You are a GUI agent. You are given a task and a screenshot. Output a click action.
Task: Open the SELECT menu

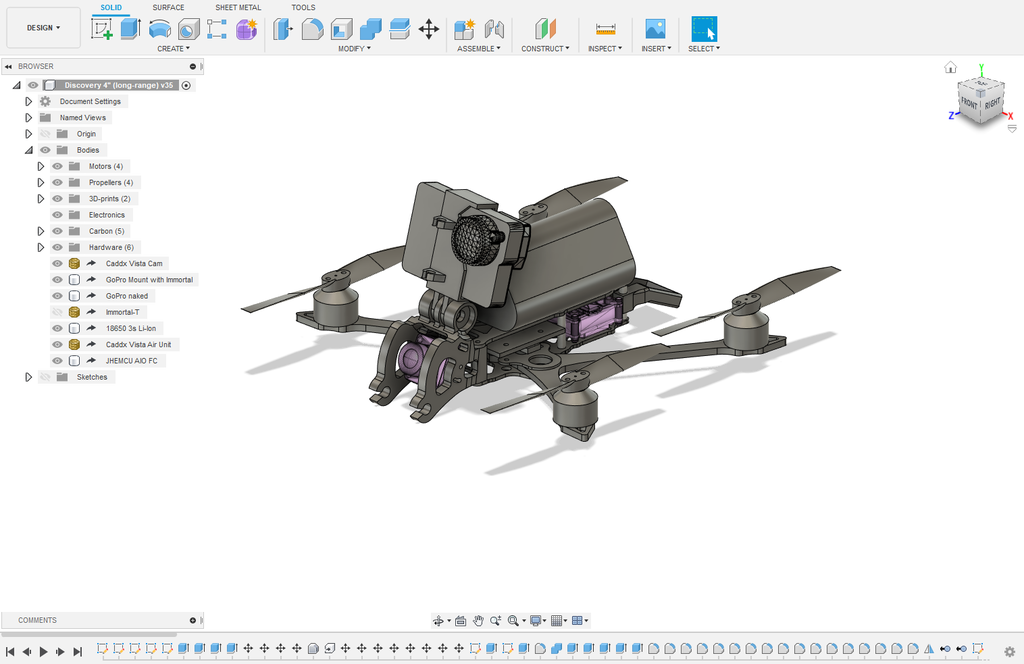click(x=704, y=49)
